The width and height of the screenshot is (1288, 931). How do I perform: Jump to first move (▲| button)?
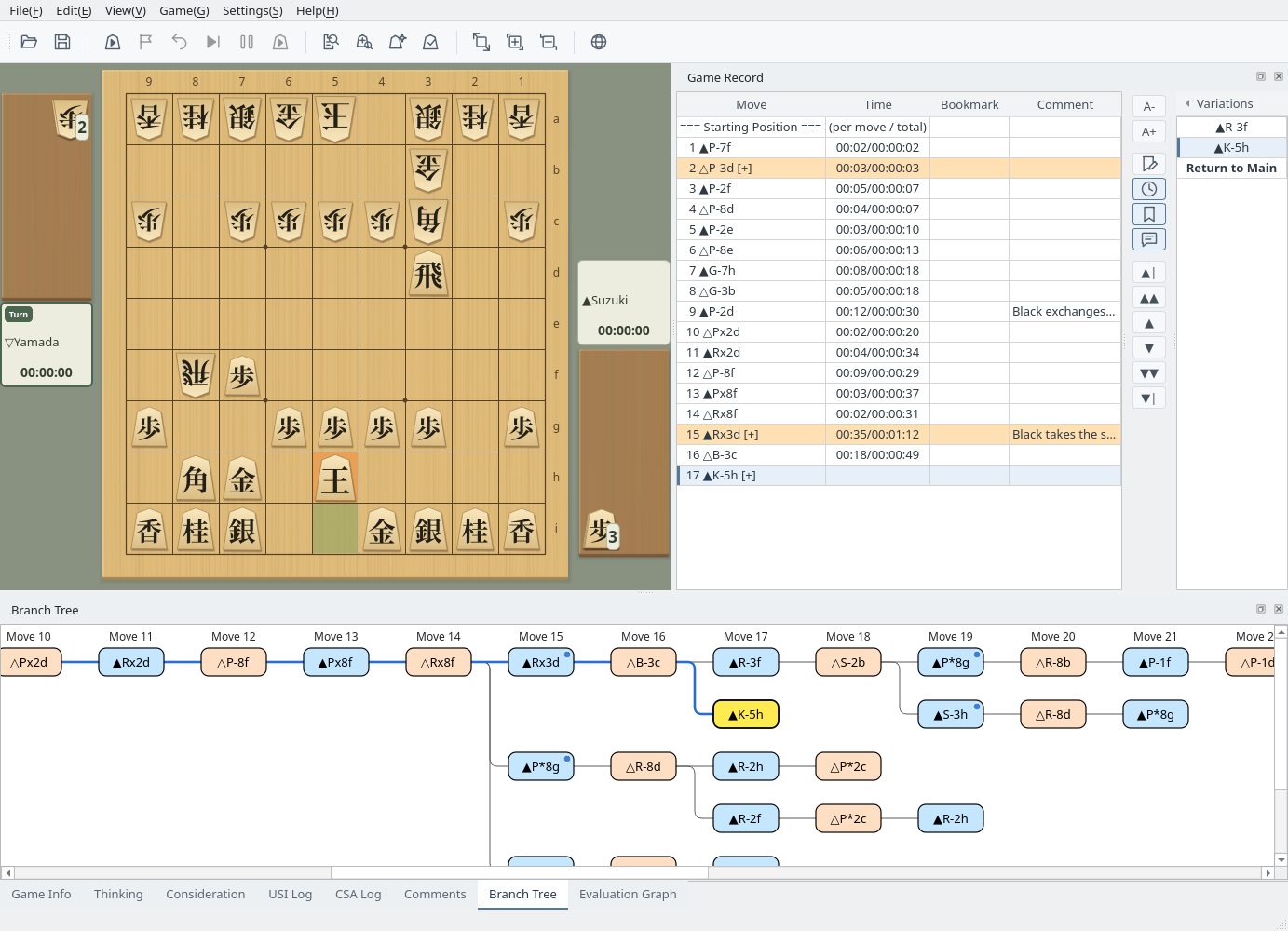(x=1149, y=273)
